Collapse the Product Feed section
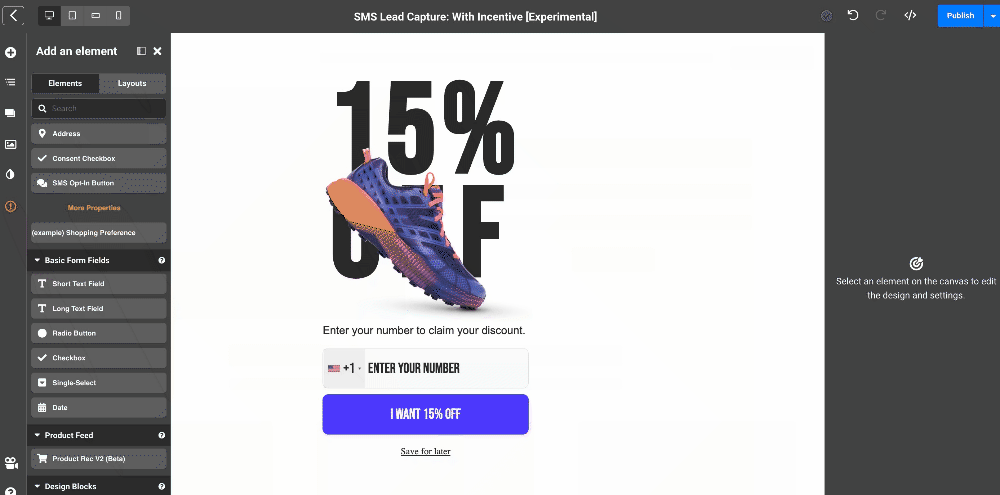The height and width of the screenshot is (495, 1000). tap(37, 435)
